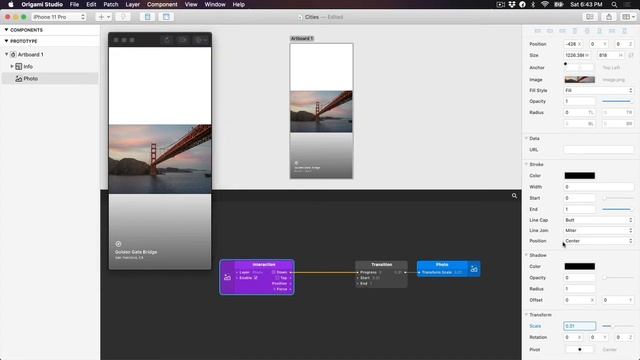Click the toolbar icon next to add button

pos(123,17)
